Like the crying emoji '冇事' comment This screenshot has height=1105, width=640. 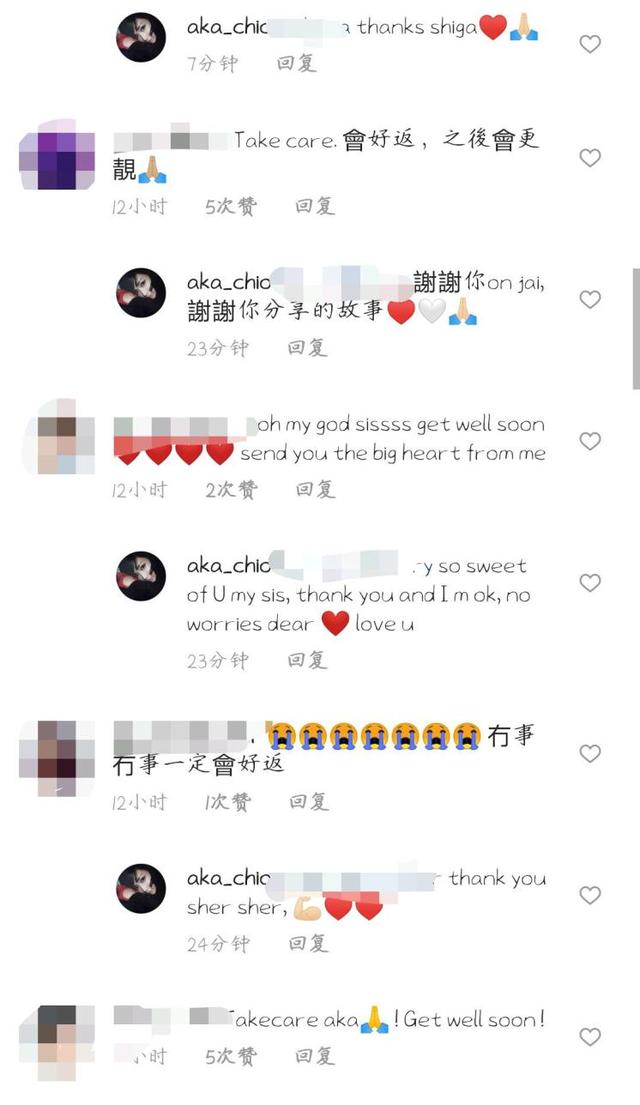(590, 753)
